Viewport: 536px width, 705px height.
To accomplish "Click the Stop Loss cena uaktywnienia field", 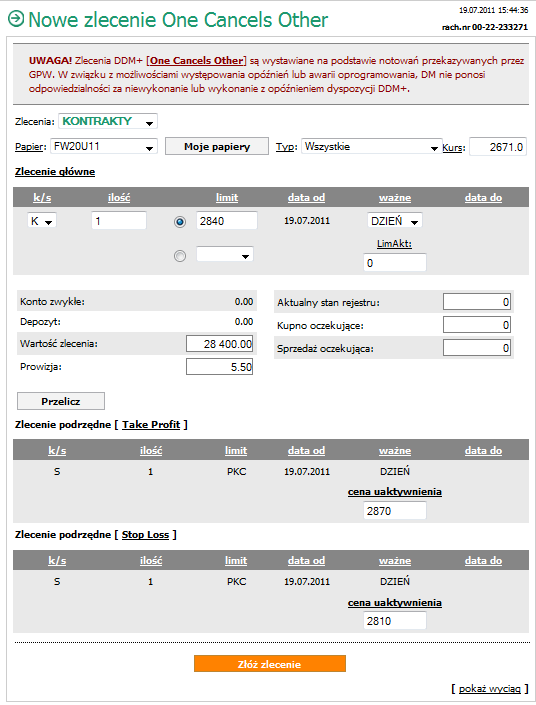I will pos(395,621).
